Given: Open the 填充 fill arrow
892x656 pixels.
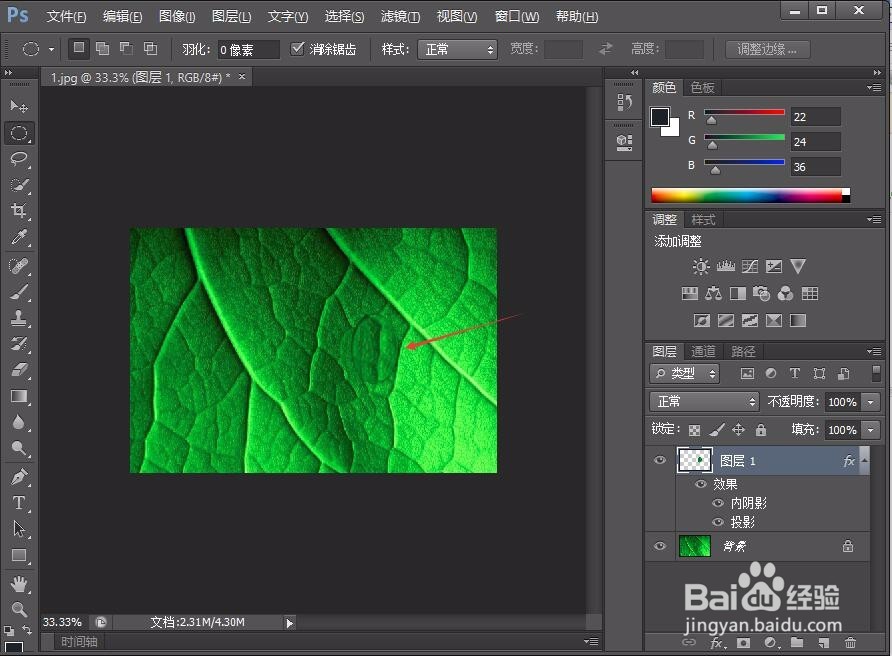Looking at the screenshot, I should pyautogui.click(x=870, y=430).
